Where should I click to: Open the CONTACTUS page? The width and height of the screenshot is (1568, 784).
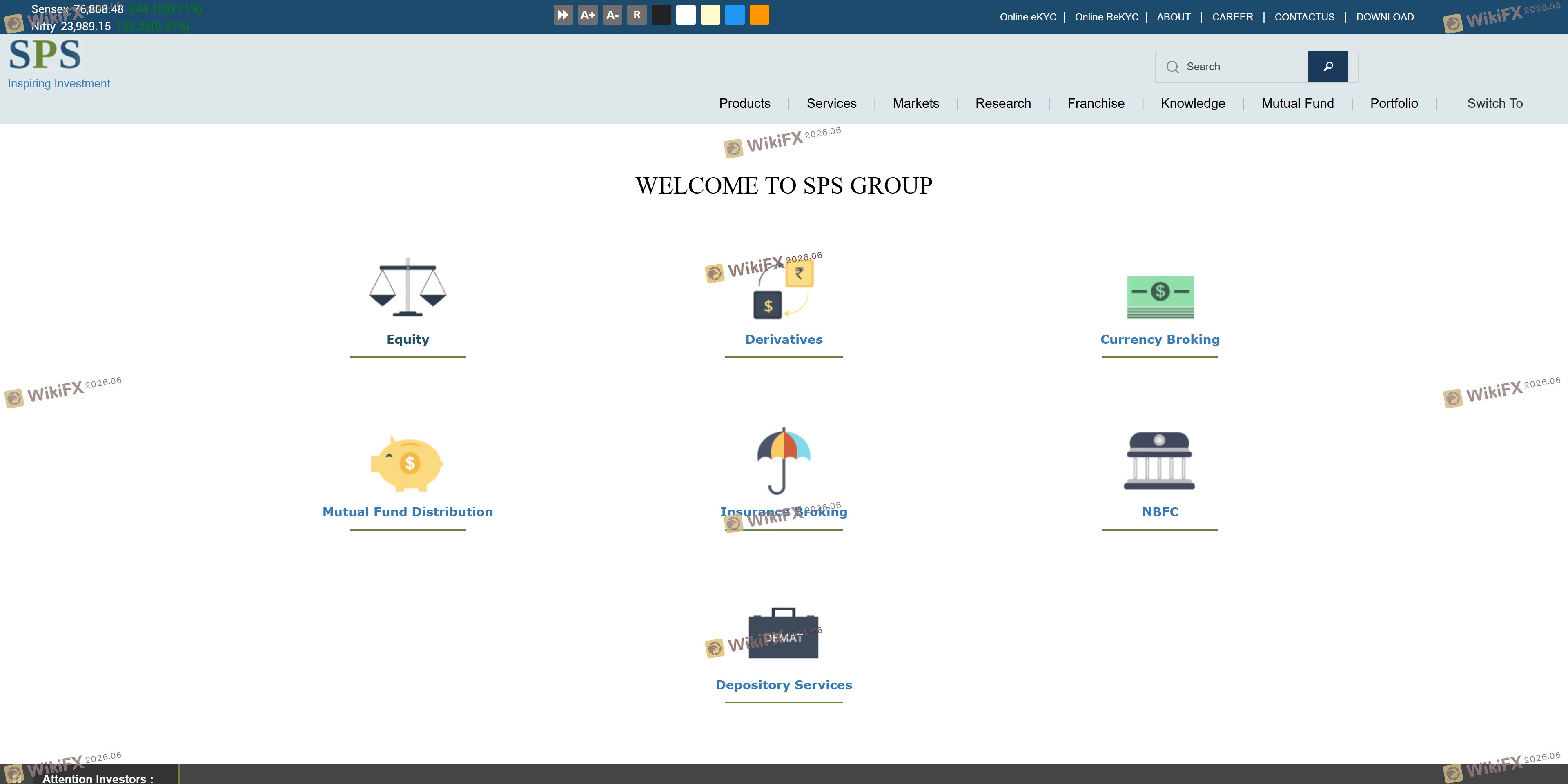tap(1305, 17)
